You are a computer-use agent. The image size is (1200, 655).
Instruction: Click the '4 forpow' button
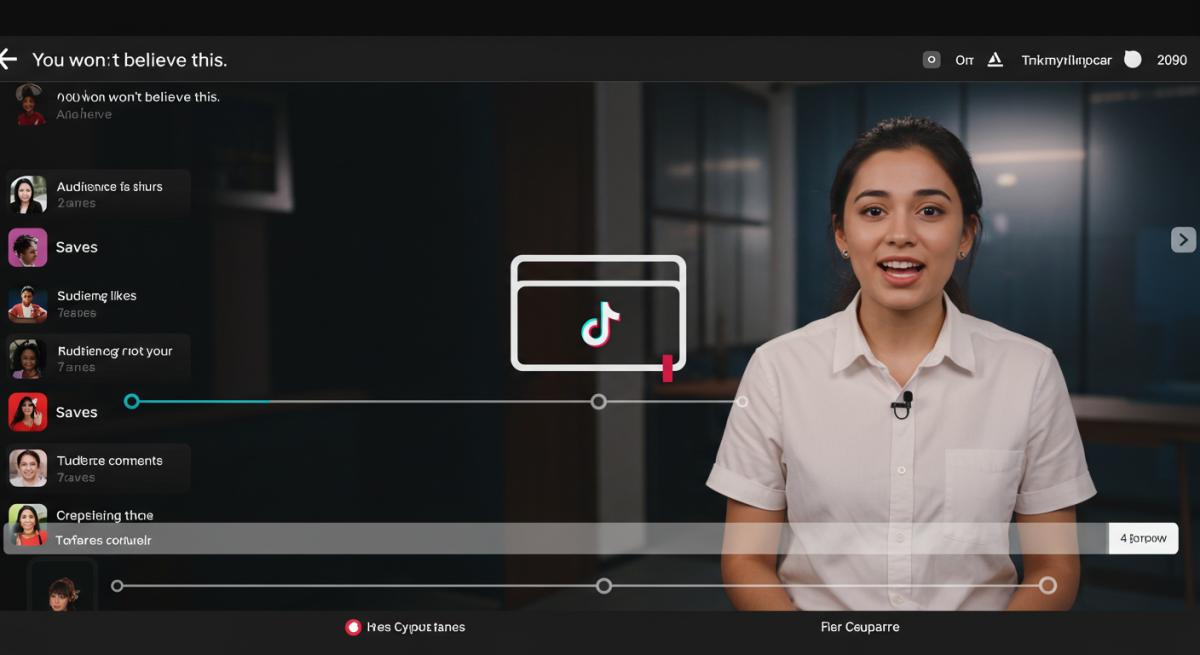[x=1143, y=538]
